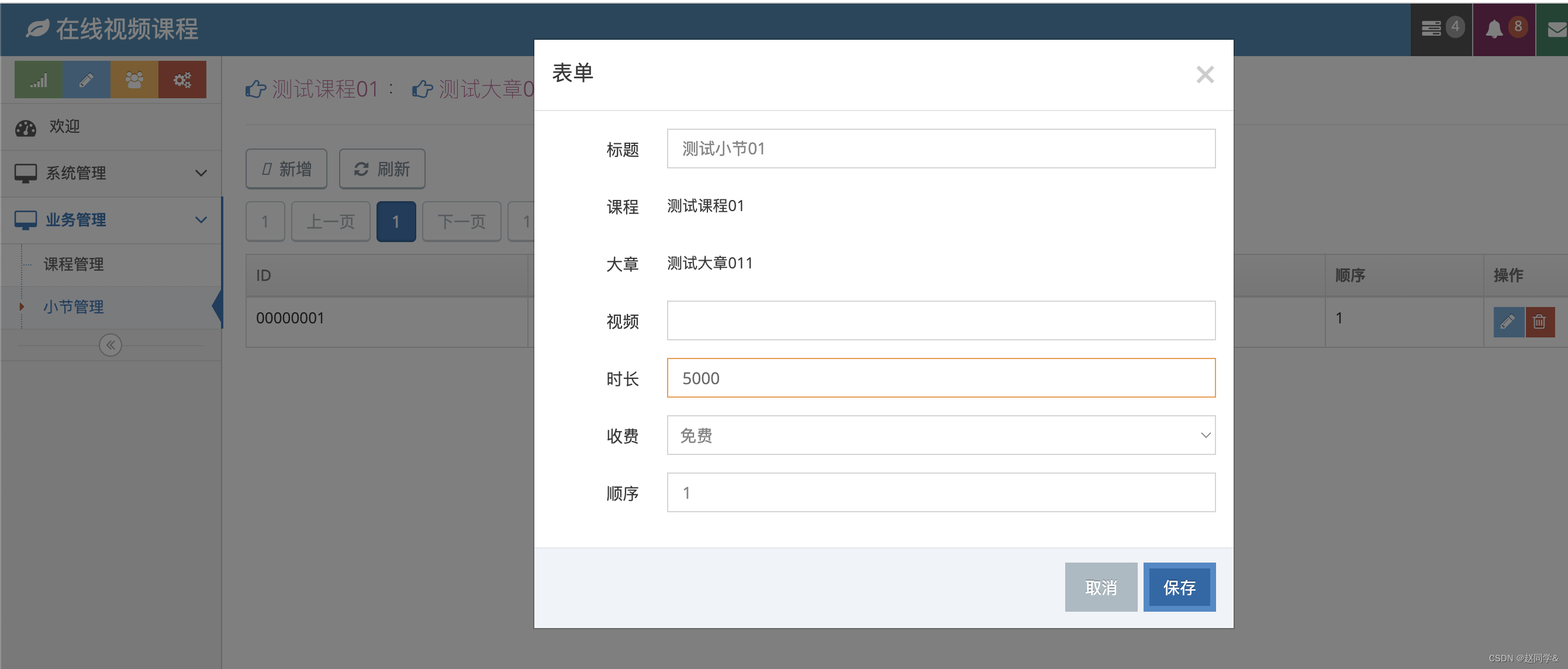Select 小节管理 in the sidebar
This screenshot has height=669, width=1568.
pyautogui.click(x=74, y=307)
